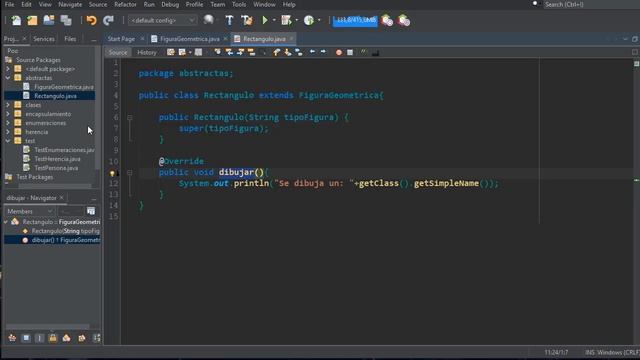640x360 pixels.
Task: Click the Open Project toolbar icon
Action: pos(49,20)
